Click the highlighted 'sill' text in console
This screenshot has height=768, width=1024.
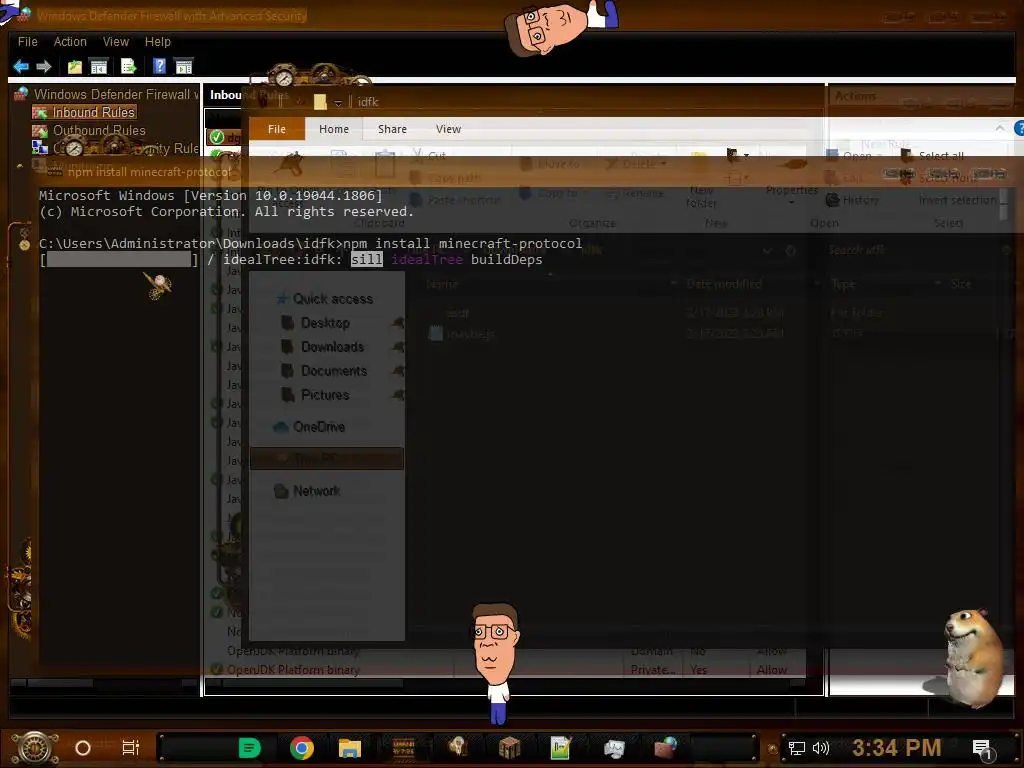[366, 259]
